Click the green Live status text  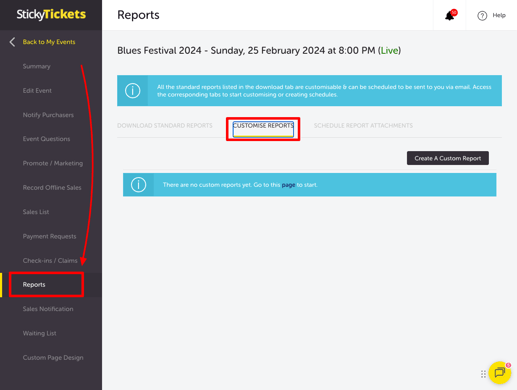point(389,51)
